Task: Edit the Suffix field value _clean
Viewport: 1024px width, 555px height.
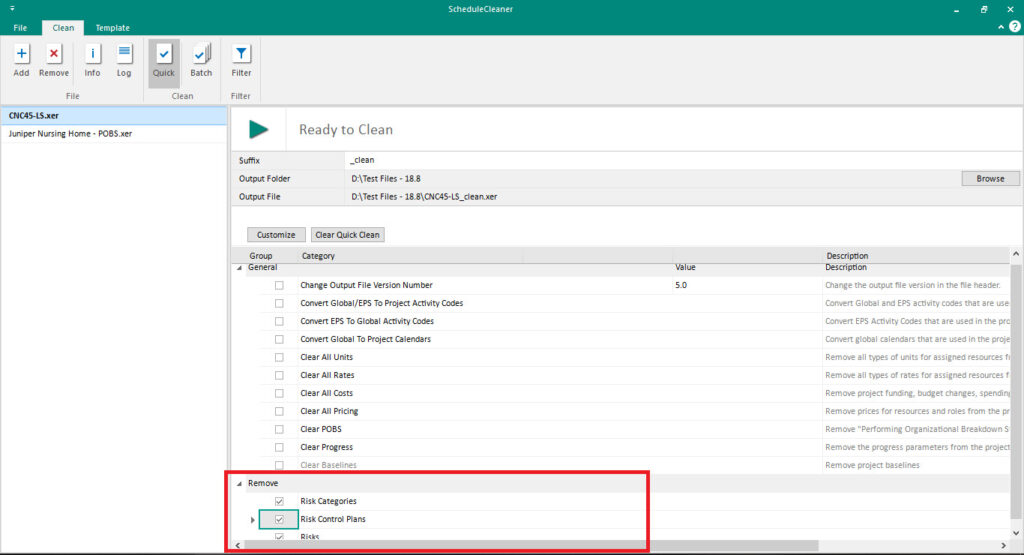Action: (682, 160)
